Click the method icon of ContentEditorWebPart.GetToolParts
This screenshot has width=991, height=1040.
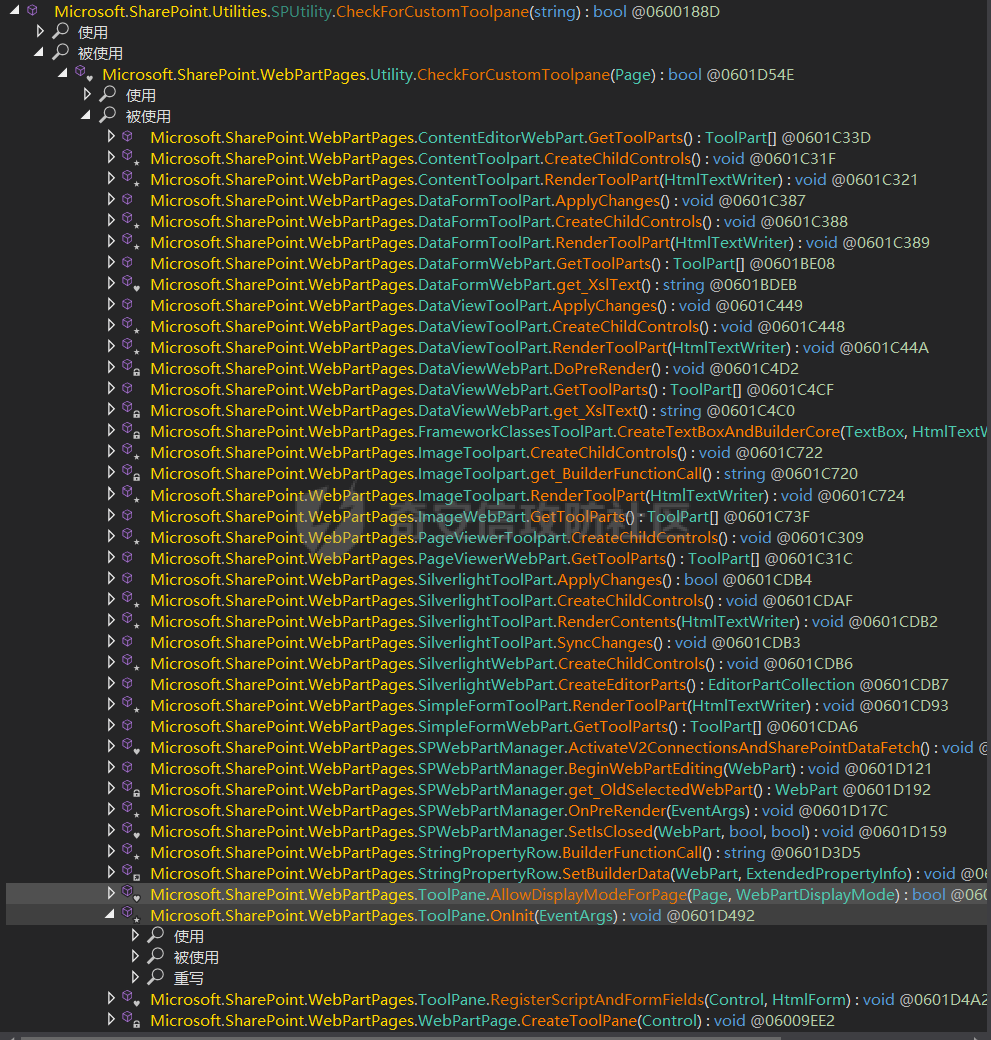(x=128, y=137)
